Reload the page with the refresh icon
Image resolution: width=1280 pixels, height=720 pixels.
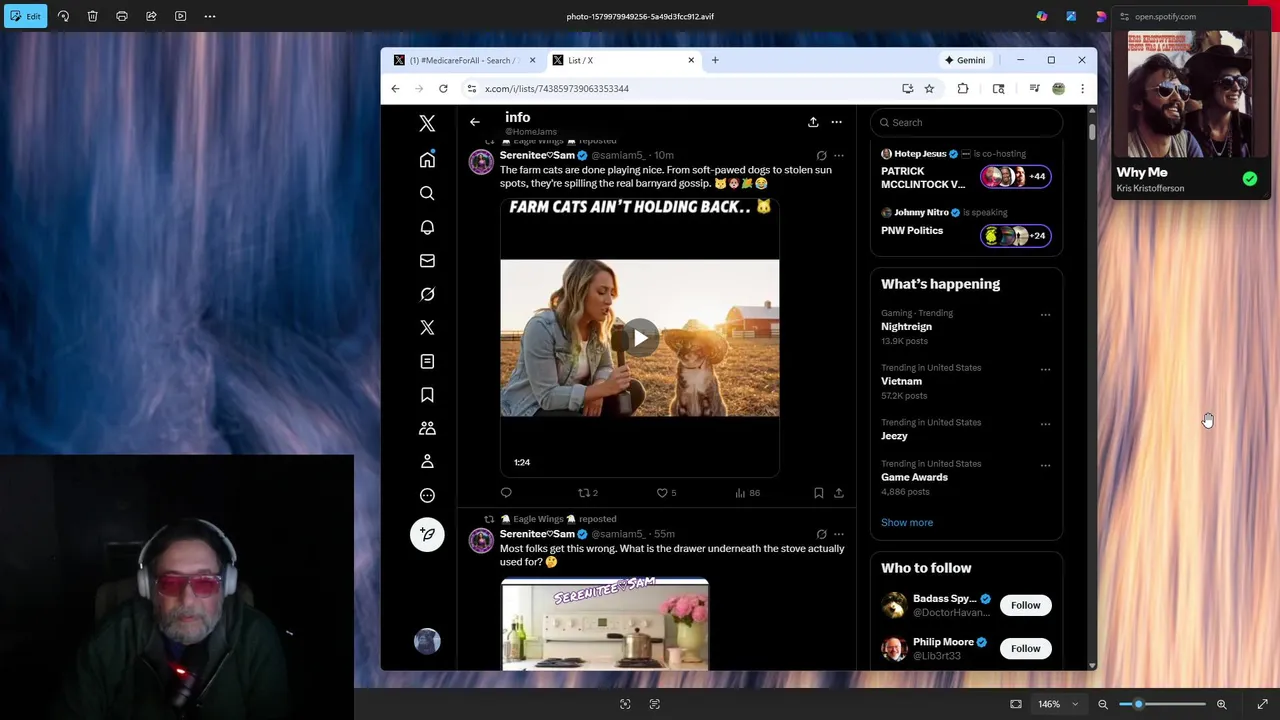pyautogui.click(x=443, y=88)
